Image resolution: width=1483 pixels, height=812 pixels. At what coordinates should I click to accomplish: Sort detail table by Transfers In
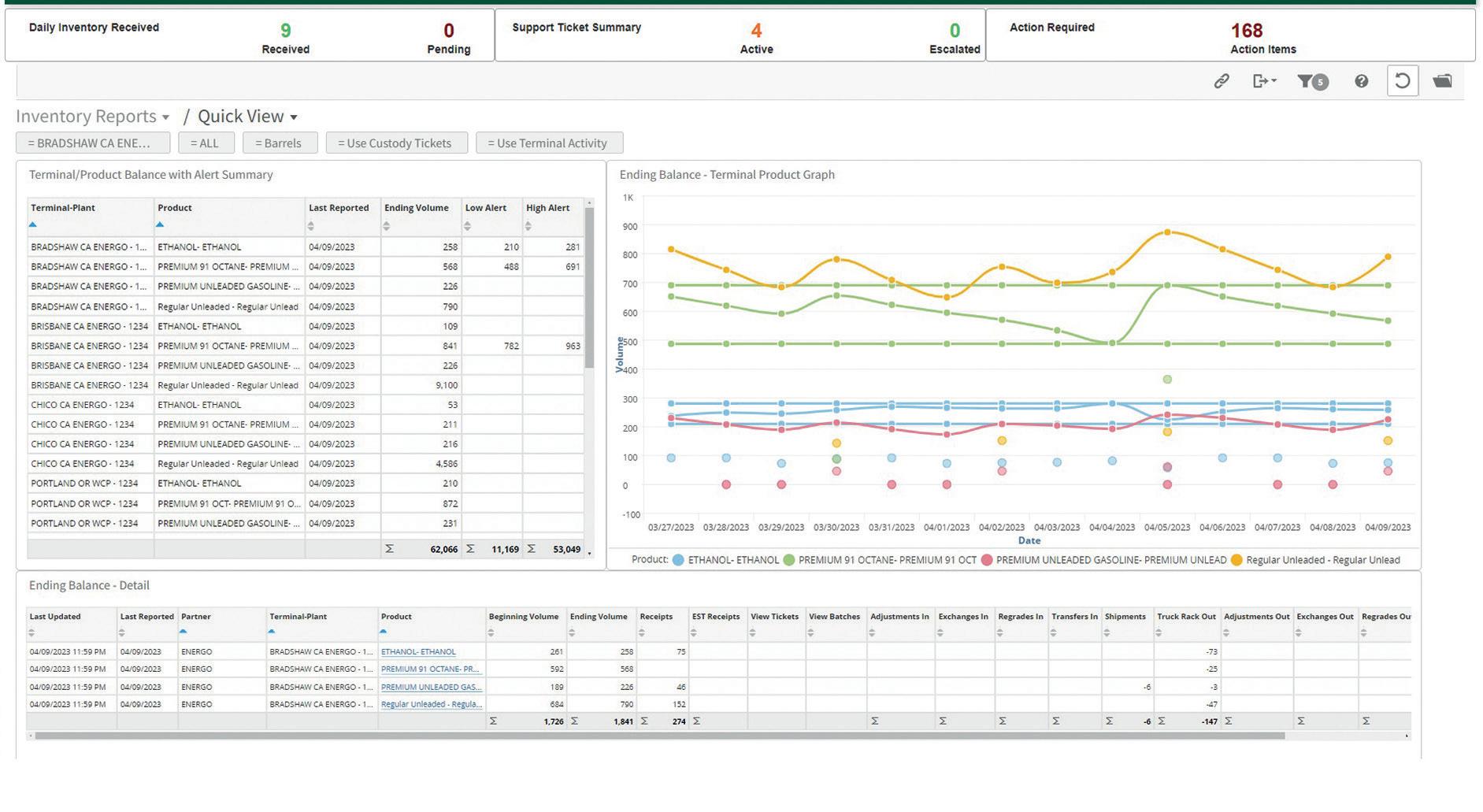click(x=1055, y=632)
